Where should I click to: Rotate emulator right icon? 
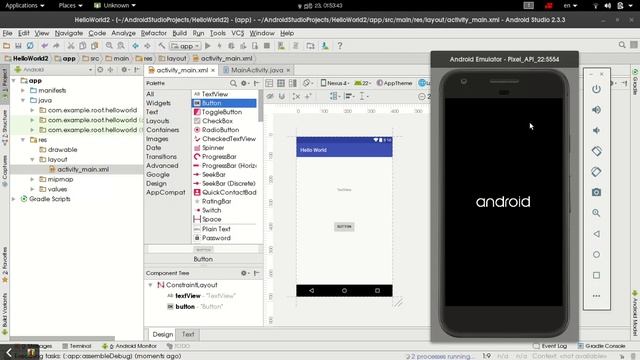click(596, 172)
